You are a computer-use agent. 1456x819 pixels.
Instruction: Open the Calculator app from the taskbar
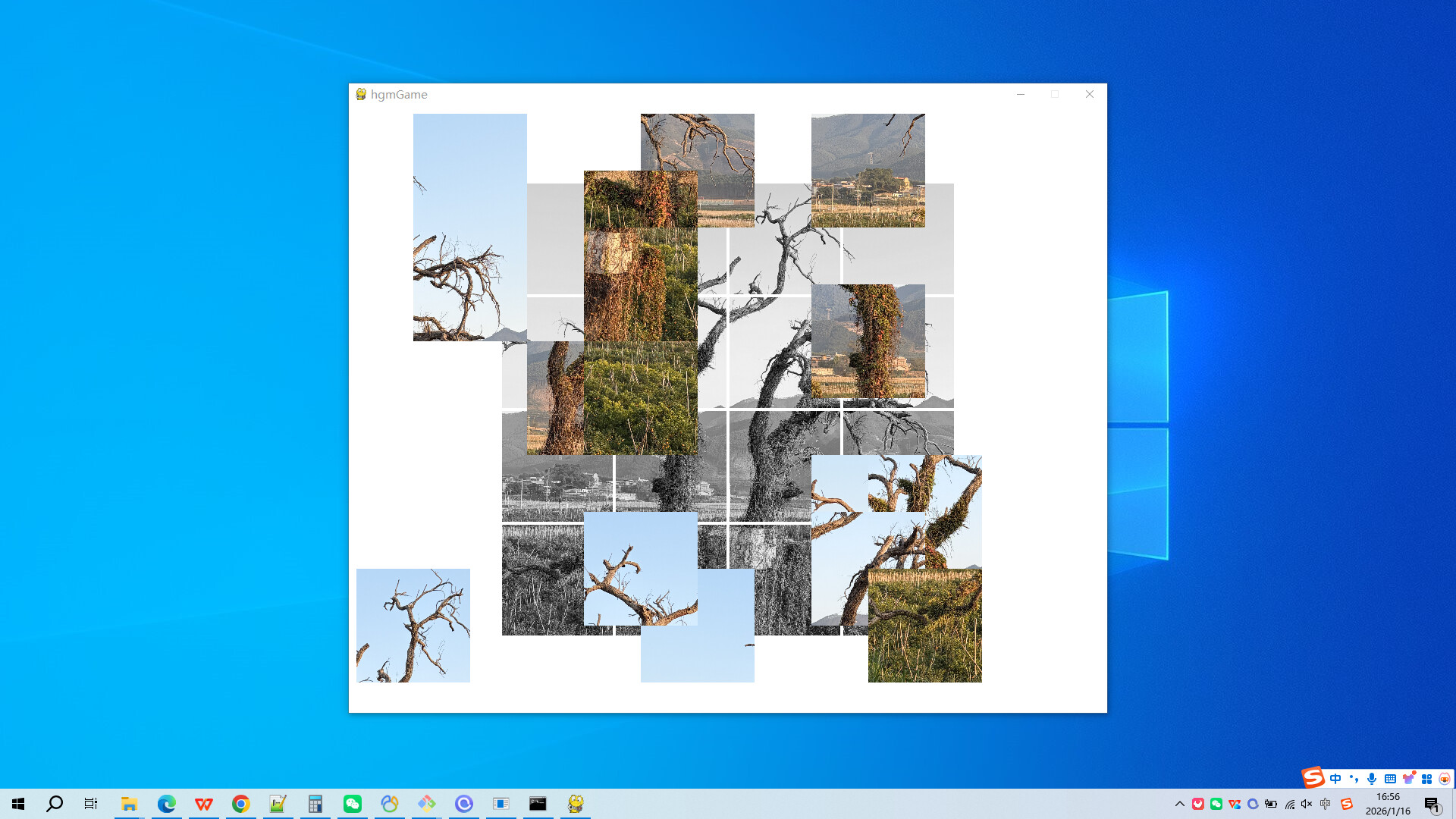coord(315,803)
